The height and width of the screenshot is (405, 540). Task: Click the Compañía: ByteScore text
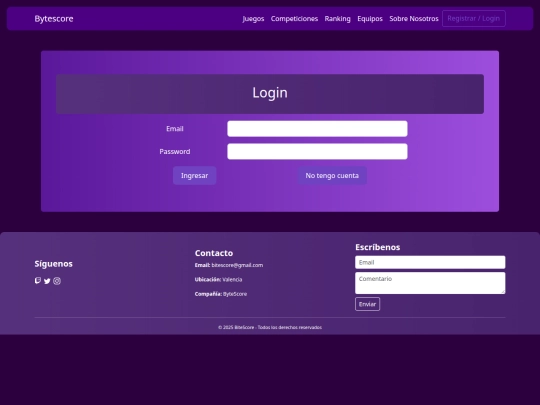(x=221, y=294)
